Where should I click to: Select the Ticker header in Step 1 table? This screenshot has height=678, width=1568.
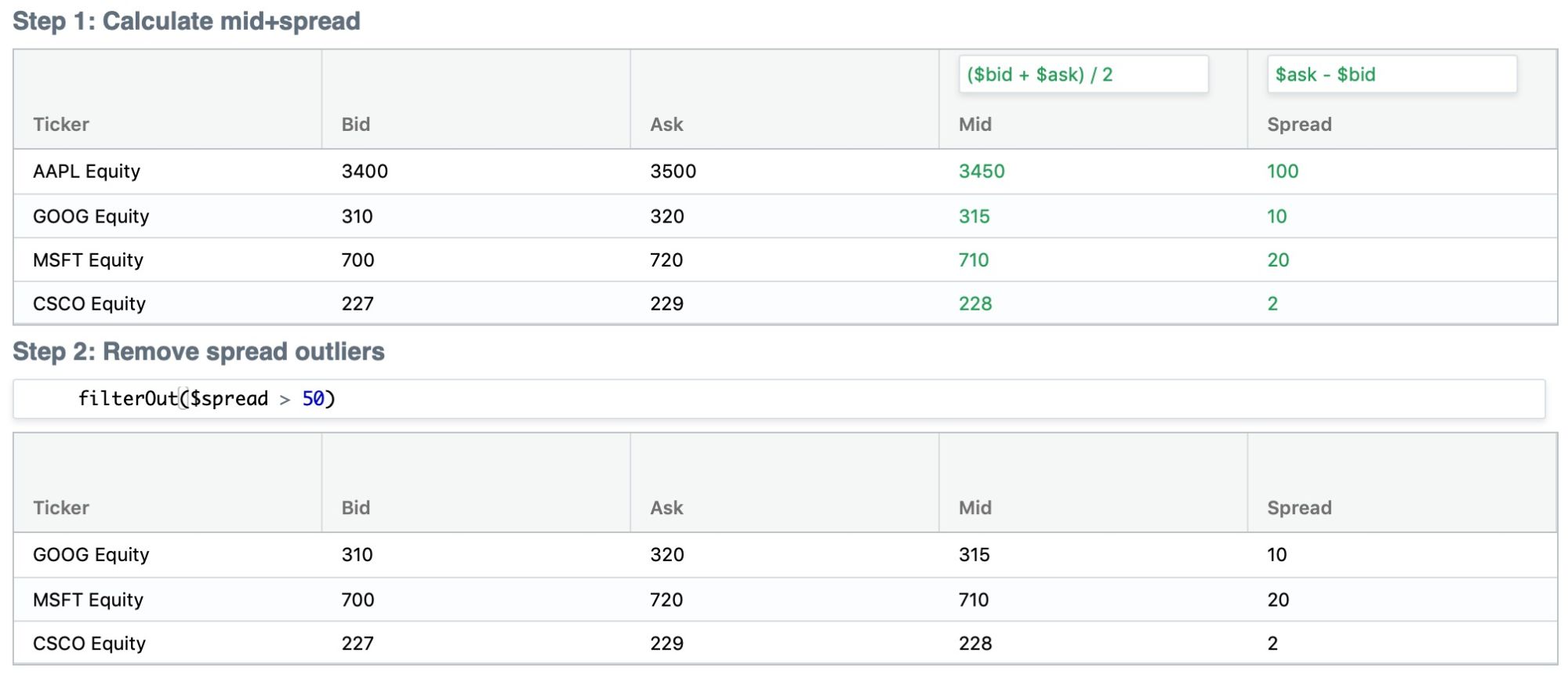point(61,125)
